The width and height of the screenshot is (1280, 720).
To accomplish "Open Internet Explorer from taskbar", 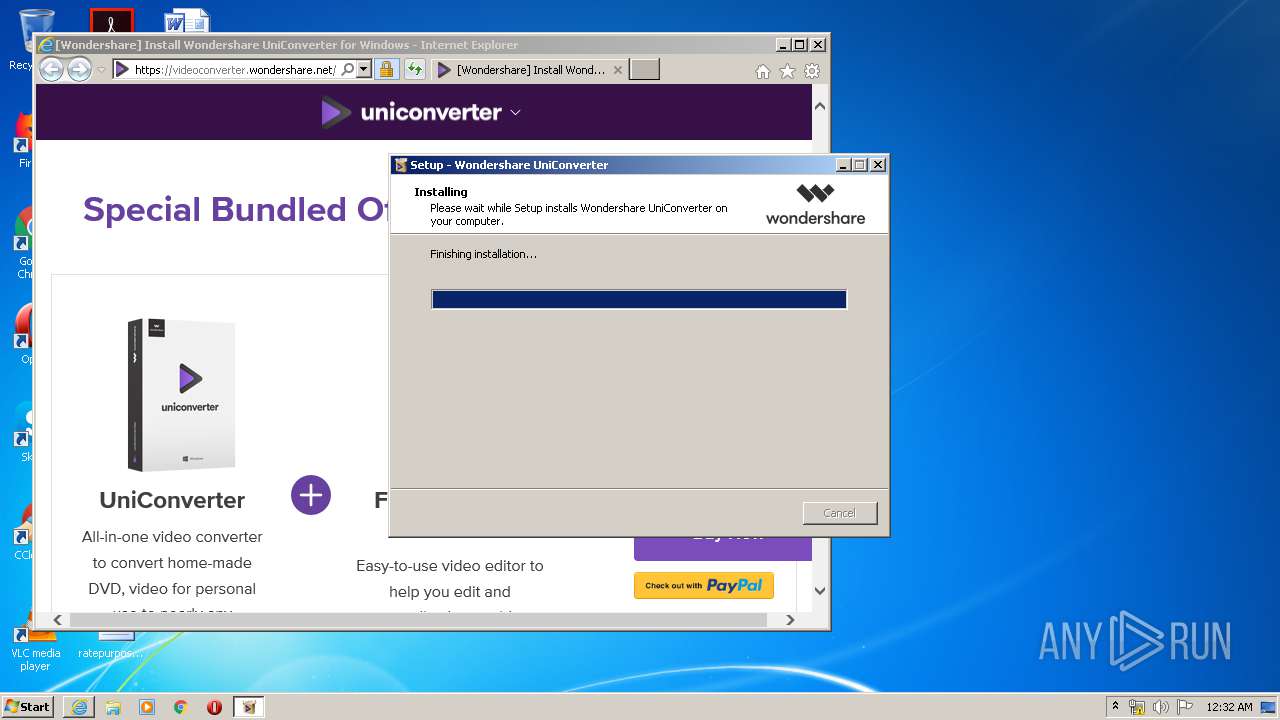I will coord(79,707).
